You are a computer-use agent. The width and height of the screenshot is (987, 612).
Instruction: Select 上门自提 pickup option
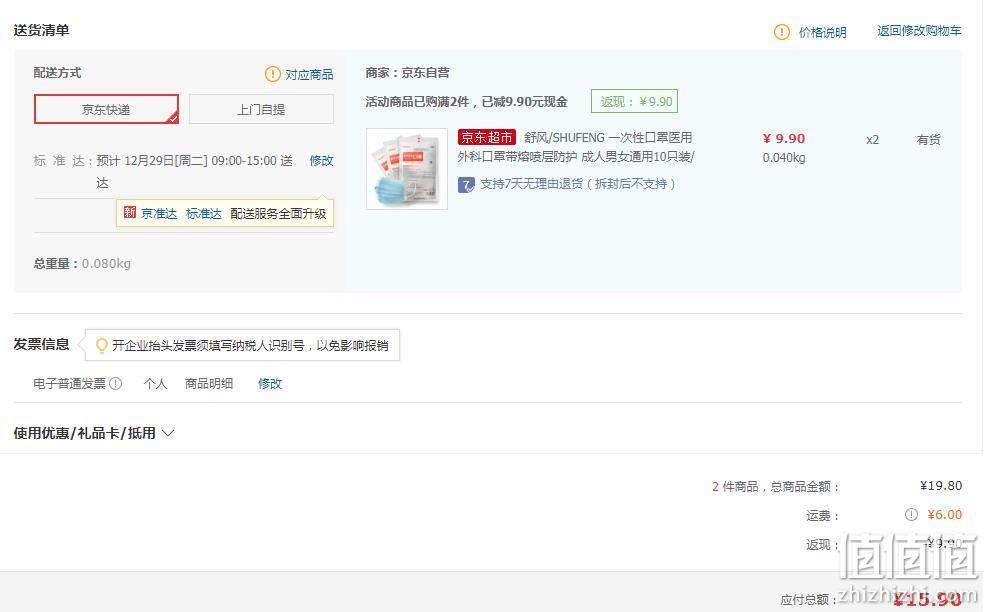[x=261, y=110]
